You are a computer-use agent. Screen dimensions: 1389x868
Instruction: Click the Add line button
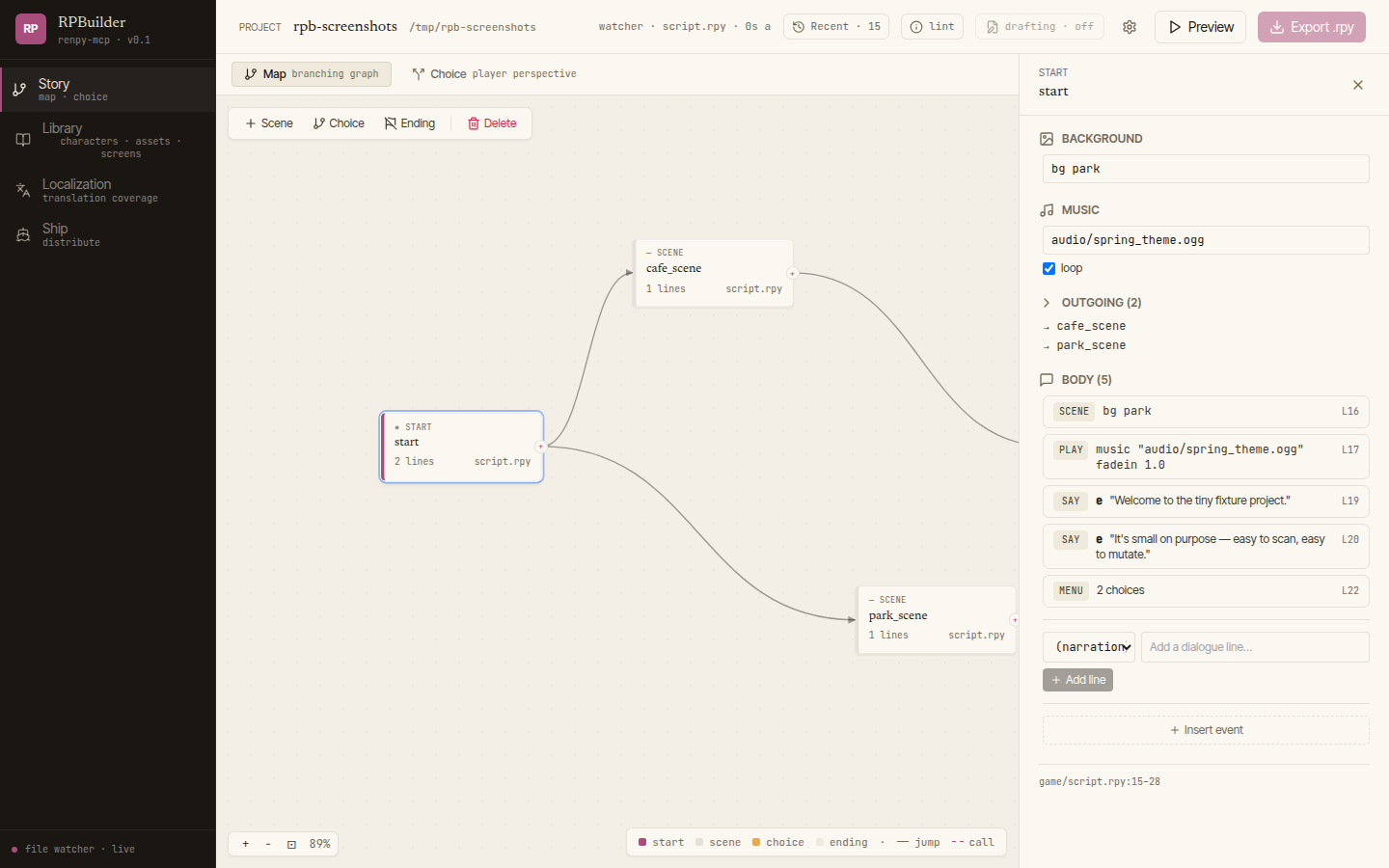[x=1077, y=680]
